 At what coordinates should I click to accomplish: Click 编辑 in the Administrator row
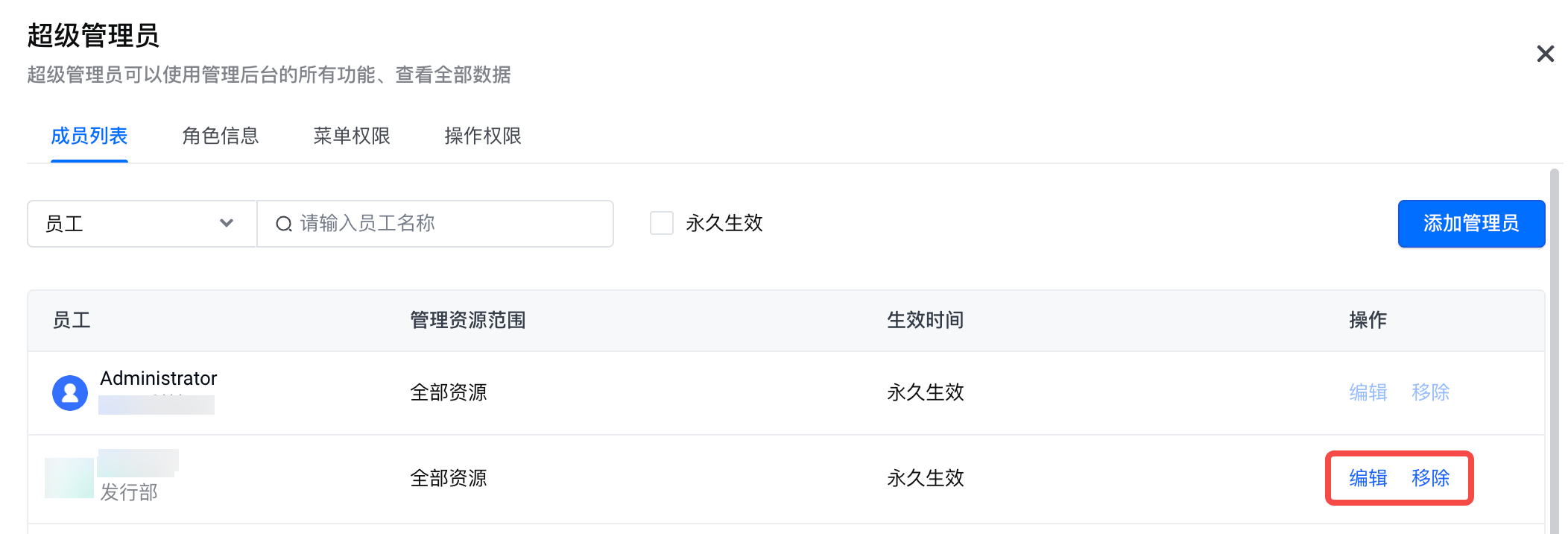(x=1368, y=392)
